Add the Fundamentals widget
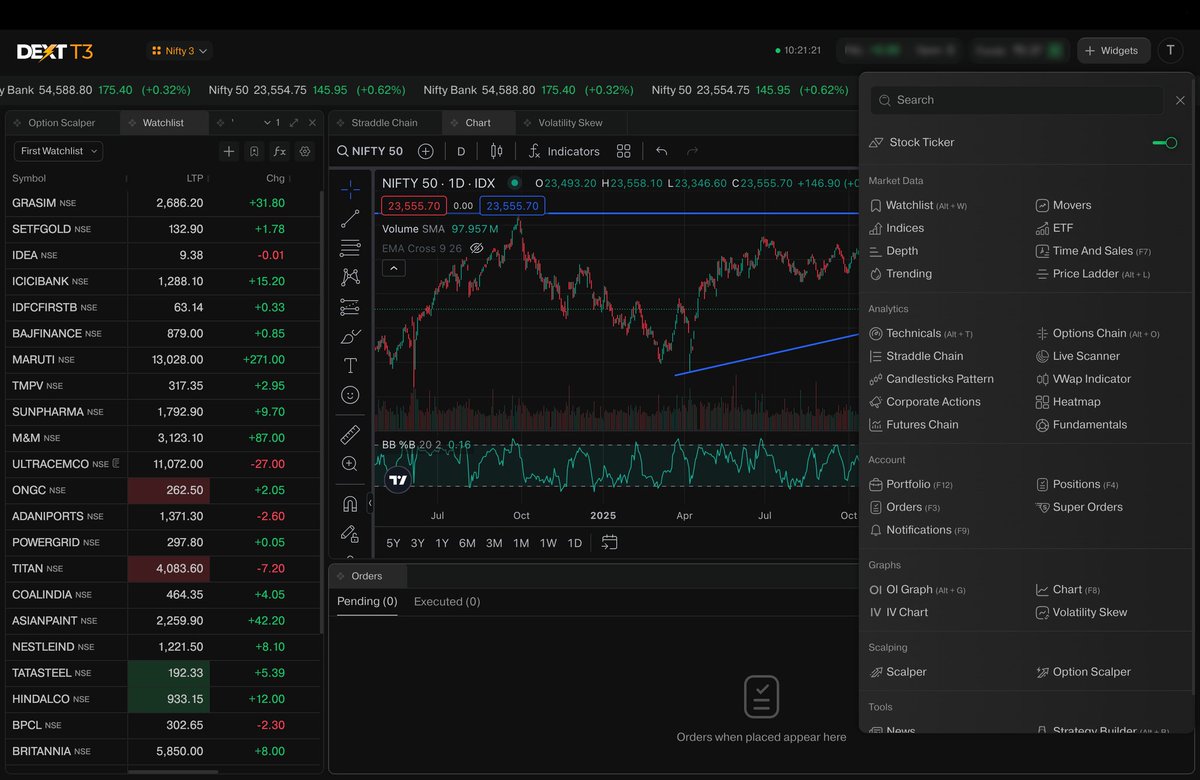Image resolution: width=1200 pixels, height=780 pixels. [x=1081, y=425]
